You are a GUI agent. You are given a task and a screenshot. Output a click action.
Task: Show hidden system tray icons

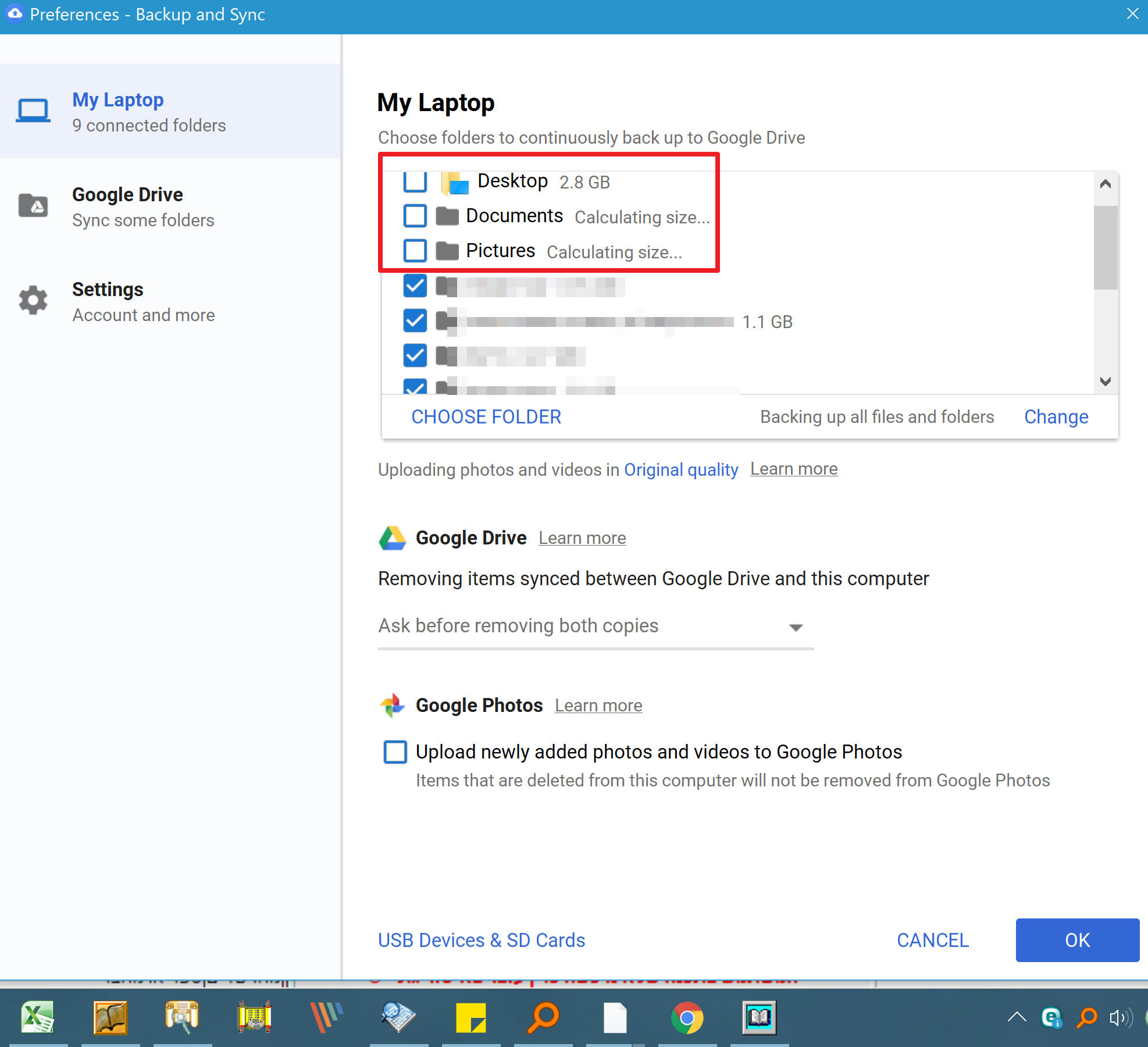pyautogui.click(x=1017, y=1017)
